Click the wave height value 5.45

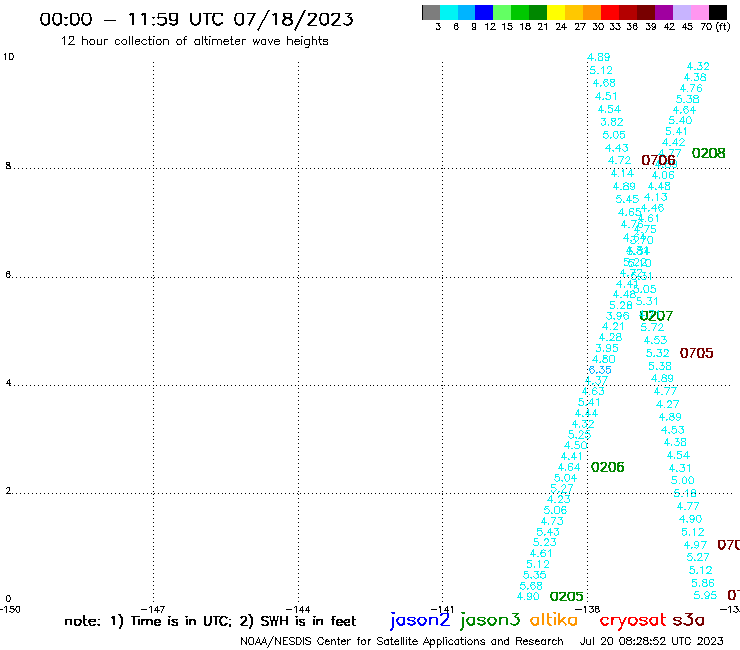[x=627, y=199]
